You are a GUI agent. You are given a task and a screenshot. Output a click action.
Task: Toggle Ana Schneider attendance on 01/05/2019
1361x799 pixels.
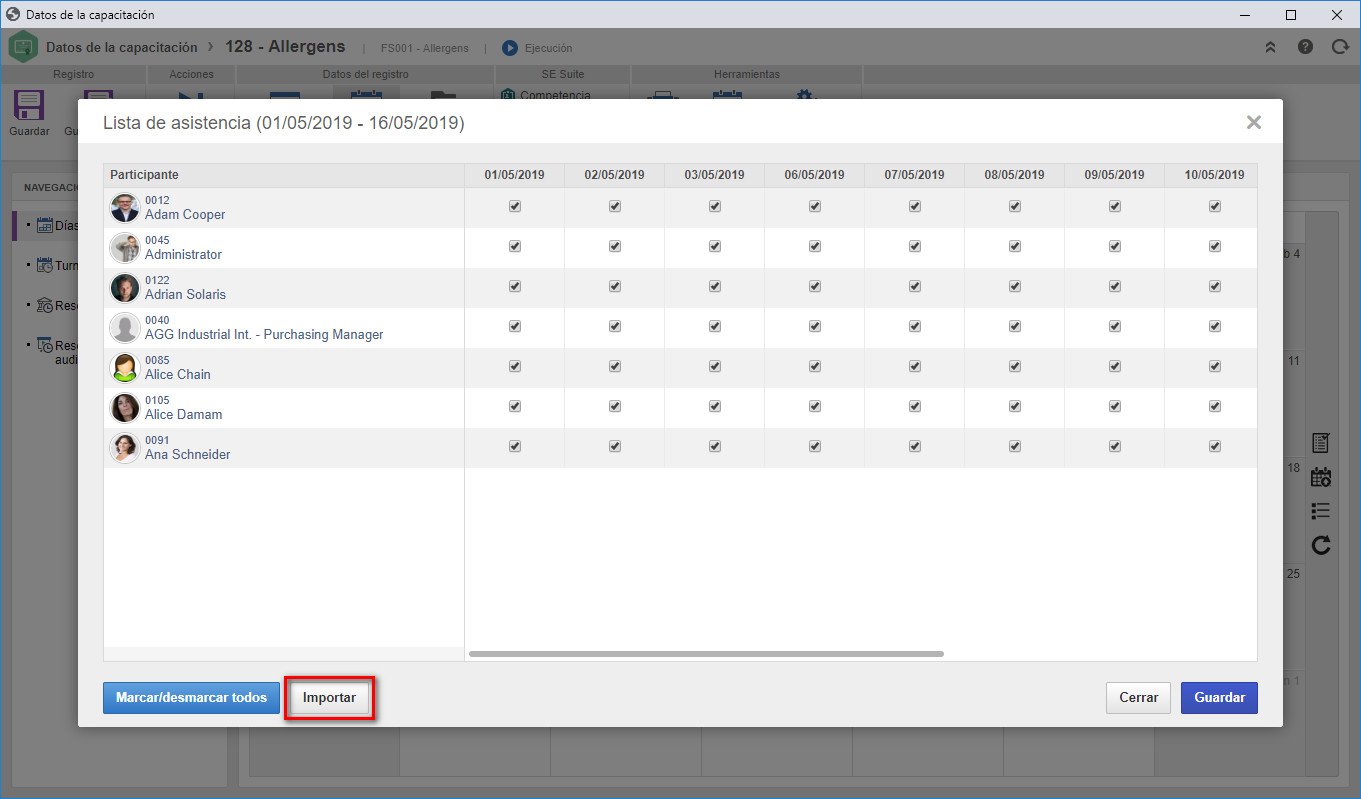(x=515, y=446)
